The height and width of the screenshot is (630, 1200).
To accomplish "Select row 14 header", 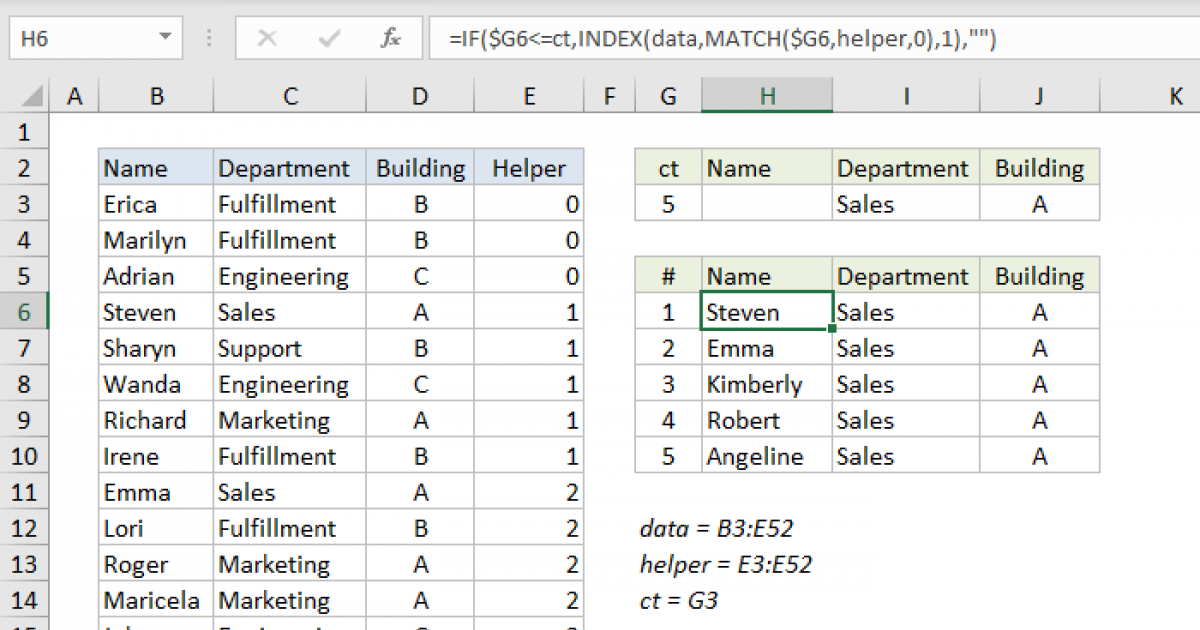I will 25,600.
